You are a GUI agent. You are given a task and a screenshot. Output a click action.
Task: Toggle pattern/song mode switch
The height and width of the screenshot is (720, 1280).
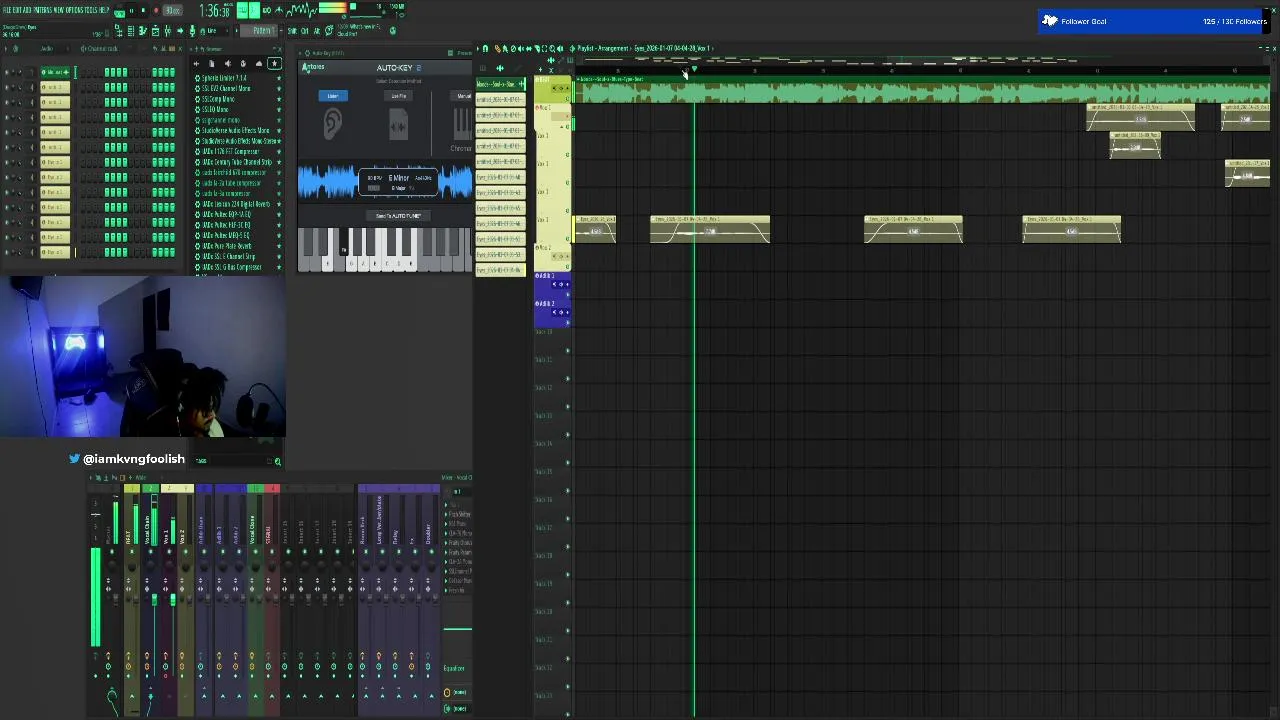[119, 10]
